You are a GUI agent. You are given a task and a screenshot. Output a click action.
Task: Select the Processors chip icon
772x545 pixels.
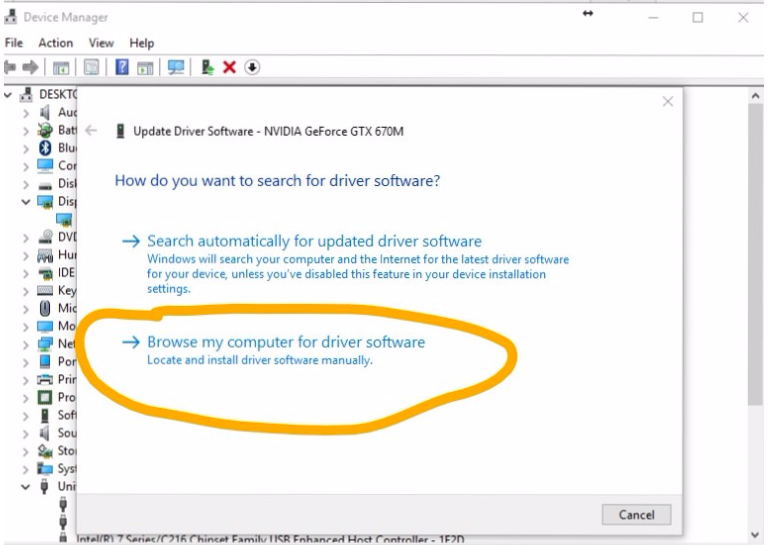(x=45, y=397)
